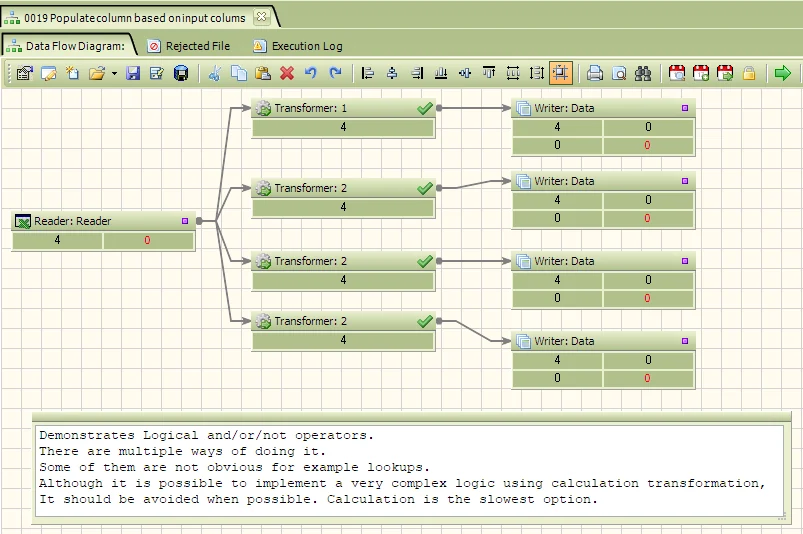Switch to Data Flow Diagram tab
The height and width of the screenshot is (534, 803).
coord(68,46)
